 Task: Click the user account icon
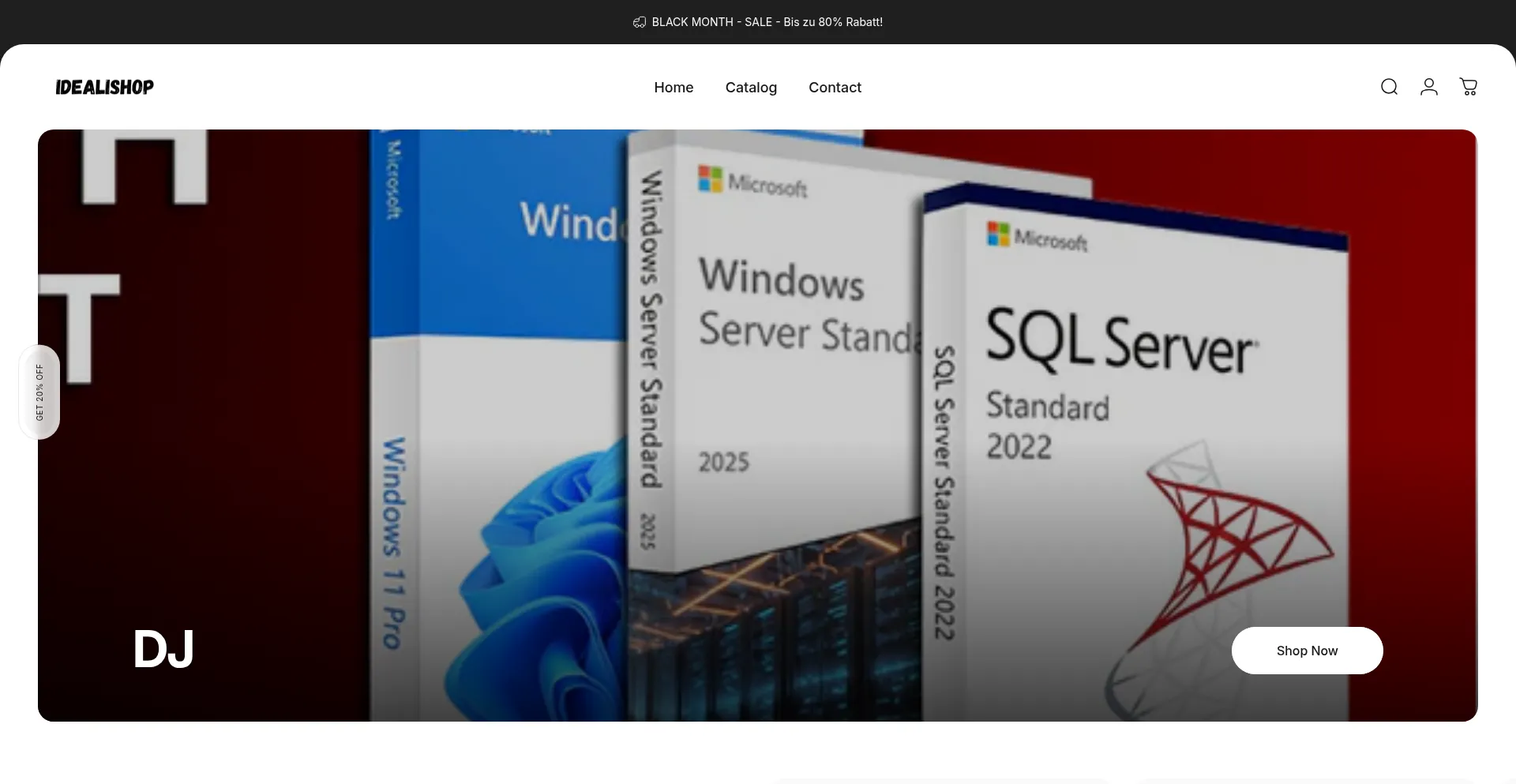point(1428,87)
